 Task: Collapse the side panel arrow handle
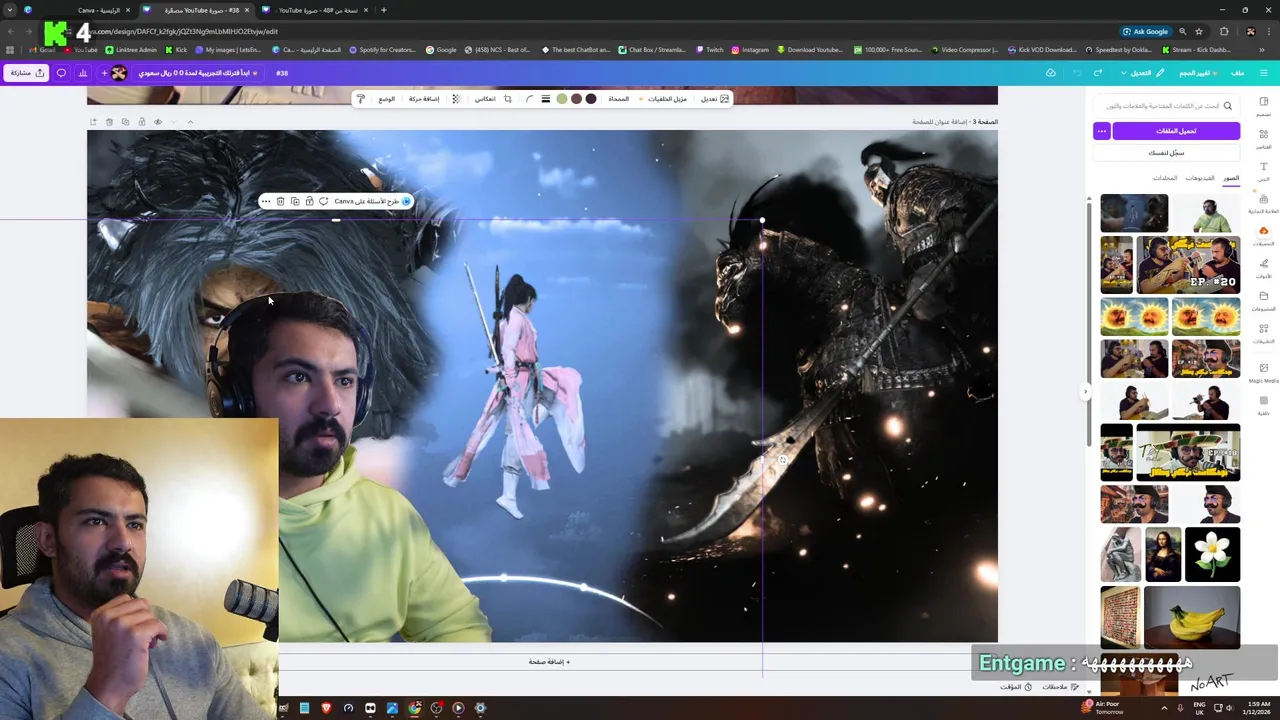pyautogui.click(x=1085, y=392)
